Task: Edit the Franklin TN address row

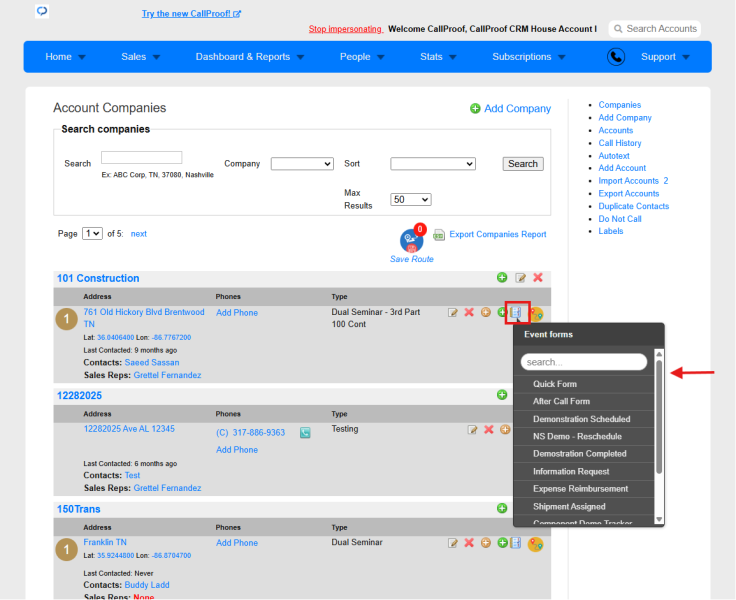Action: pos(452,543)
